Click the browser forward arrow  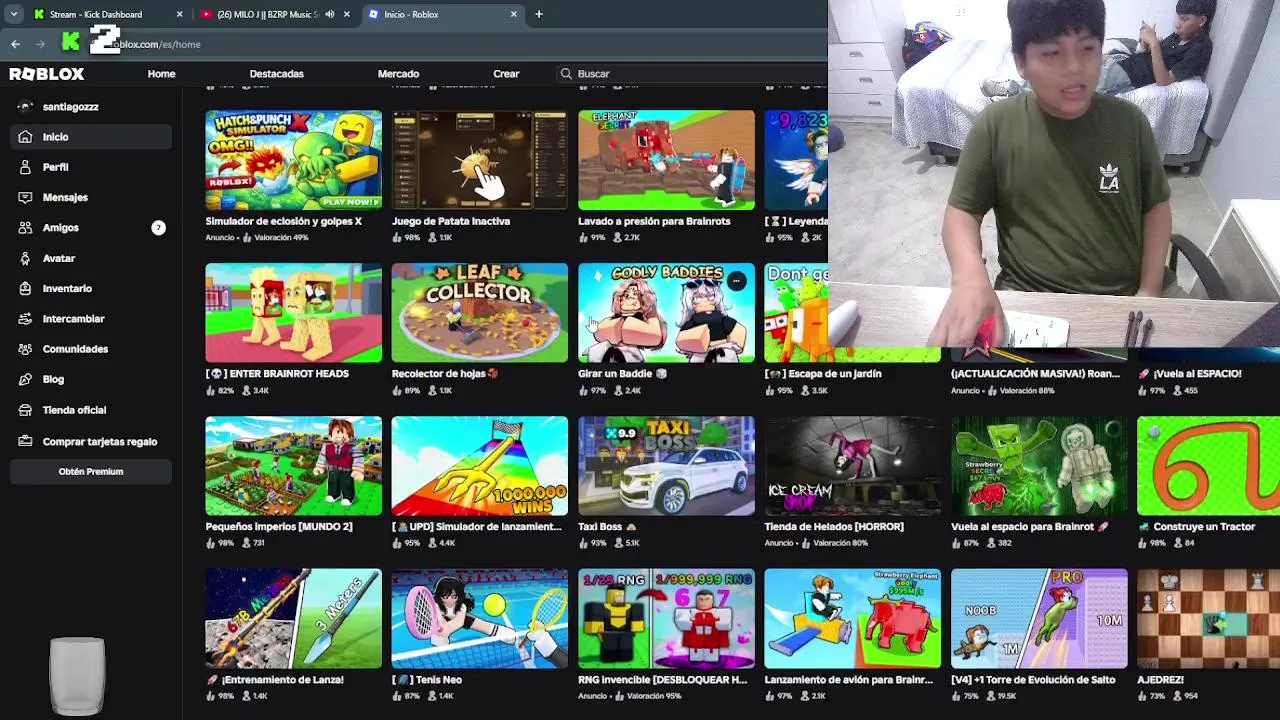(x=40, y=44)
